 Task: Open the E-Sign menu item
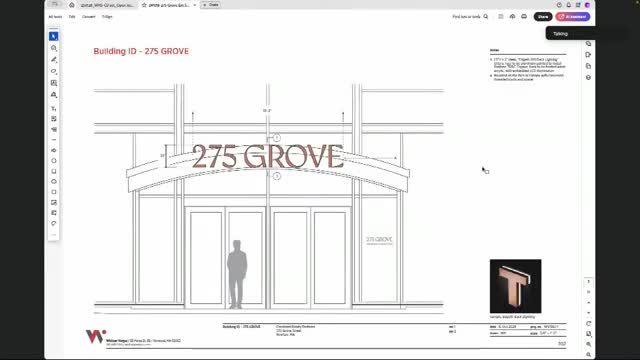click(107, 17)
